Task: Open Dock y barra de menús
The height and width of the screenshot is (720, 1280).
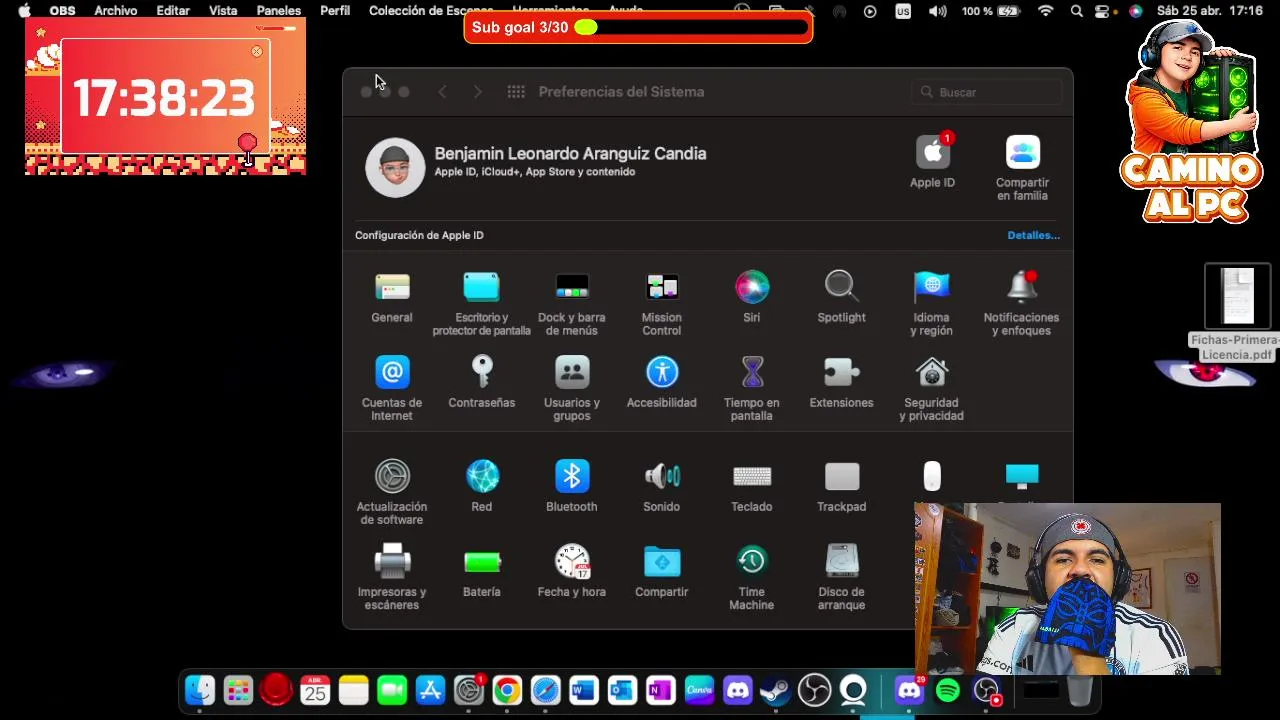Action: click(571, 303)
